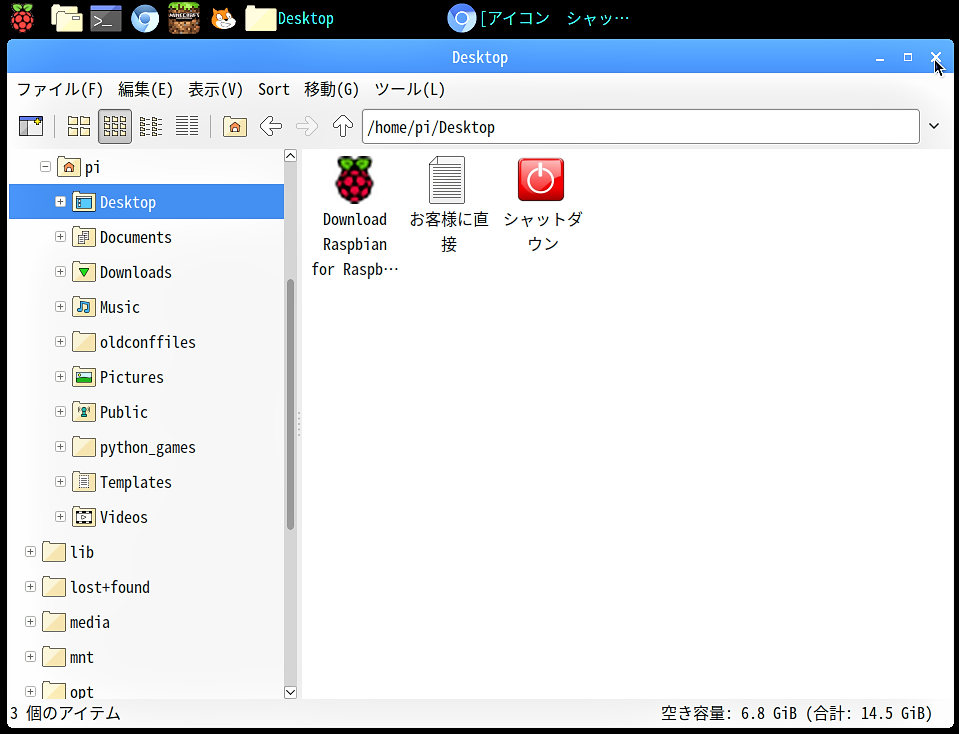Expand the Pictures tree node
This screenshot has width=959, height=734.
pos(60,376)
